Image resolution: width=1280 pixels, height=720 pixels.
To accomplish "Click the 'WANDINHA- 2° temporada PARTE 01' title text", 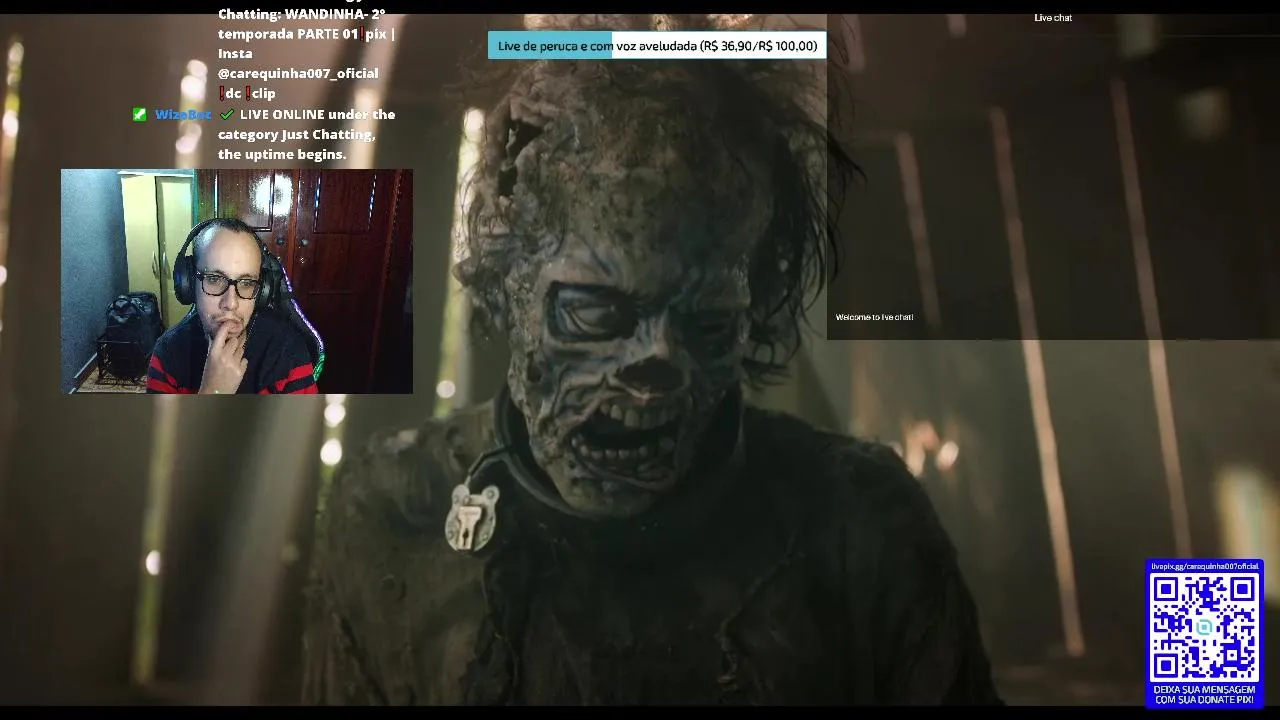I will click(301, 24).
